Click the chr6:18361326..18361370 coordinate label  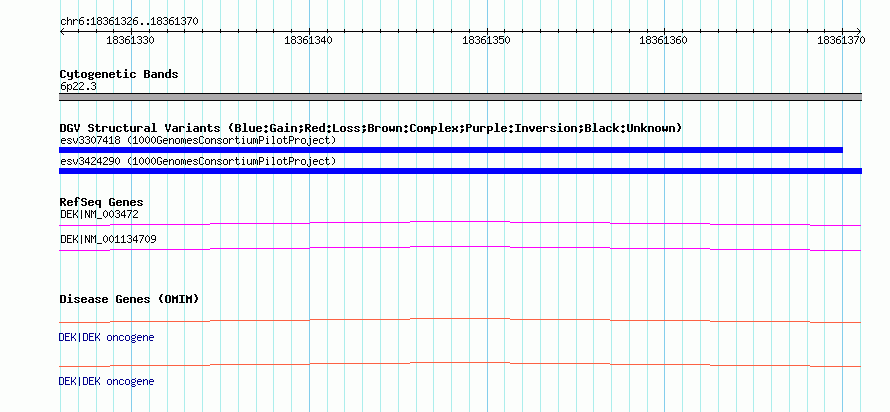pyautogui.click(x=129, y=21)
